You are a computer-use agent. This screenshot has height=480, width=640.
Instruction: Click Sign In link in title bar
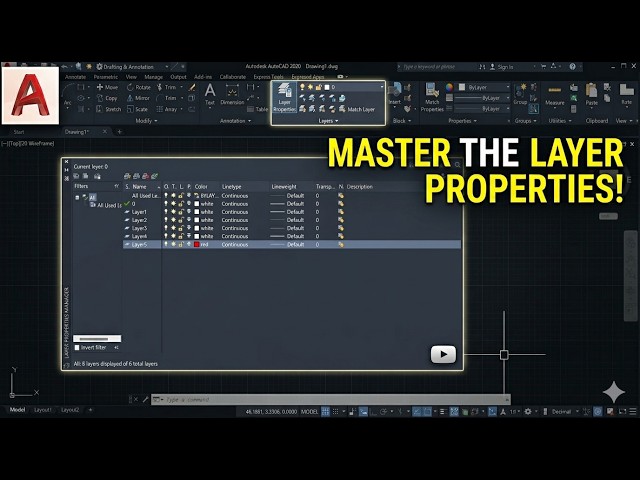505,67
